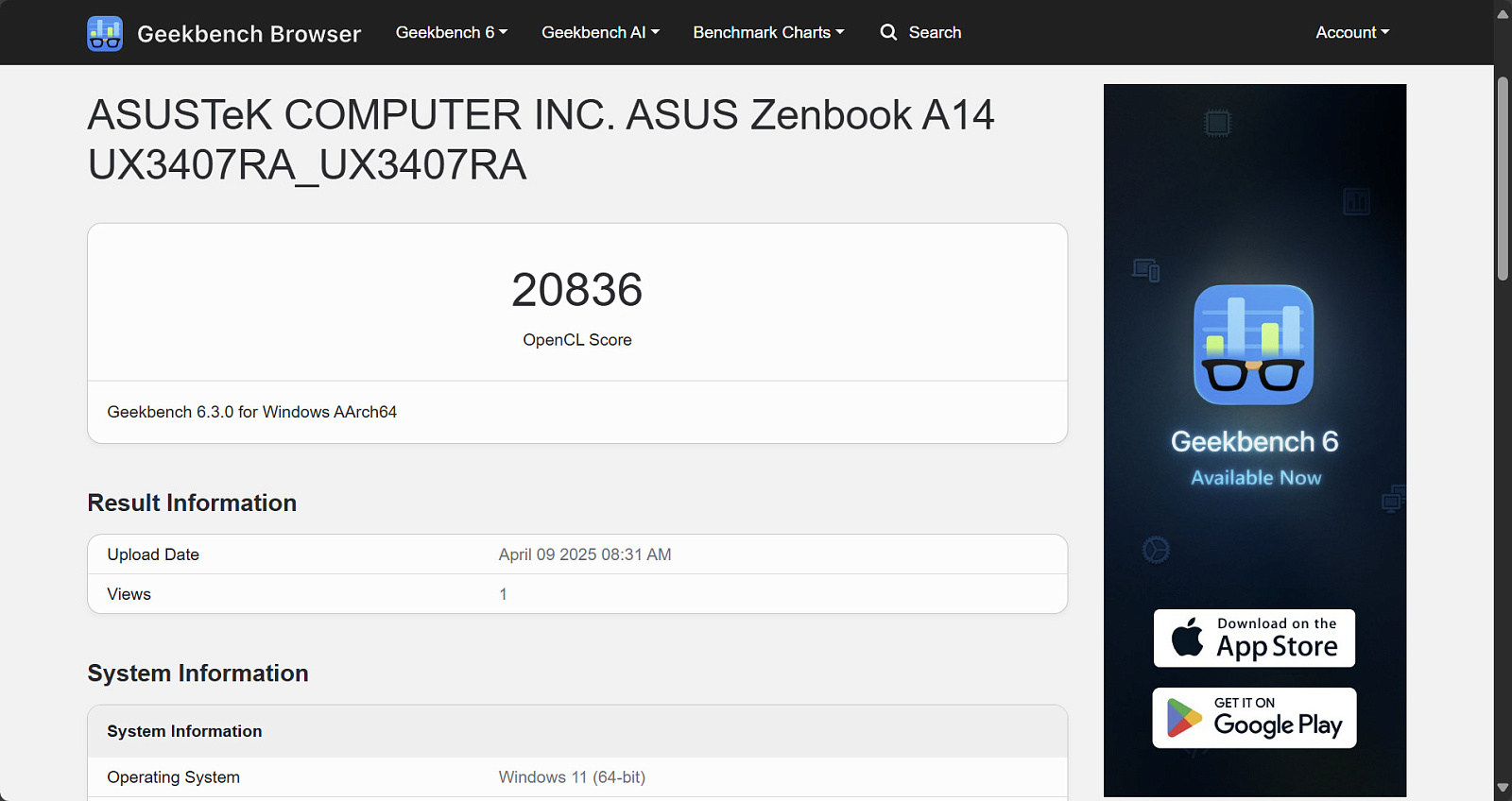1512x801 pixels.
Task: Click the Geekbench Browser logo icon
Action: coord(105,33)
